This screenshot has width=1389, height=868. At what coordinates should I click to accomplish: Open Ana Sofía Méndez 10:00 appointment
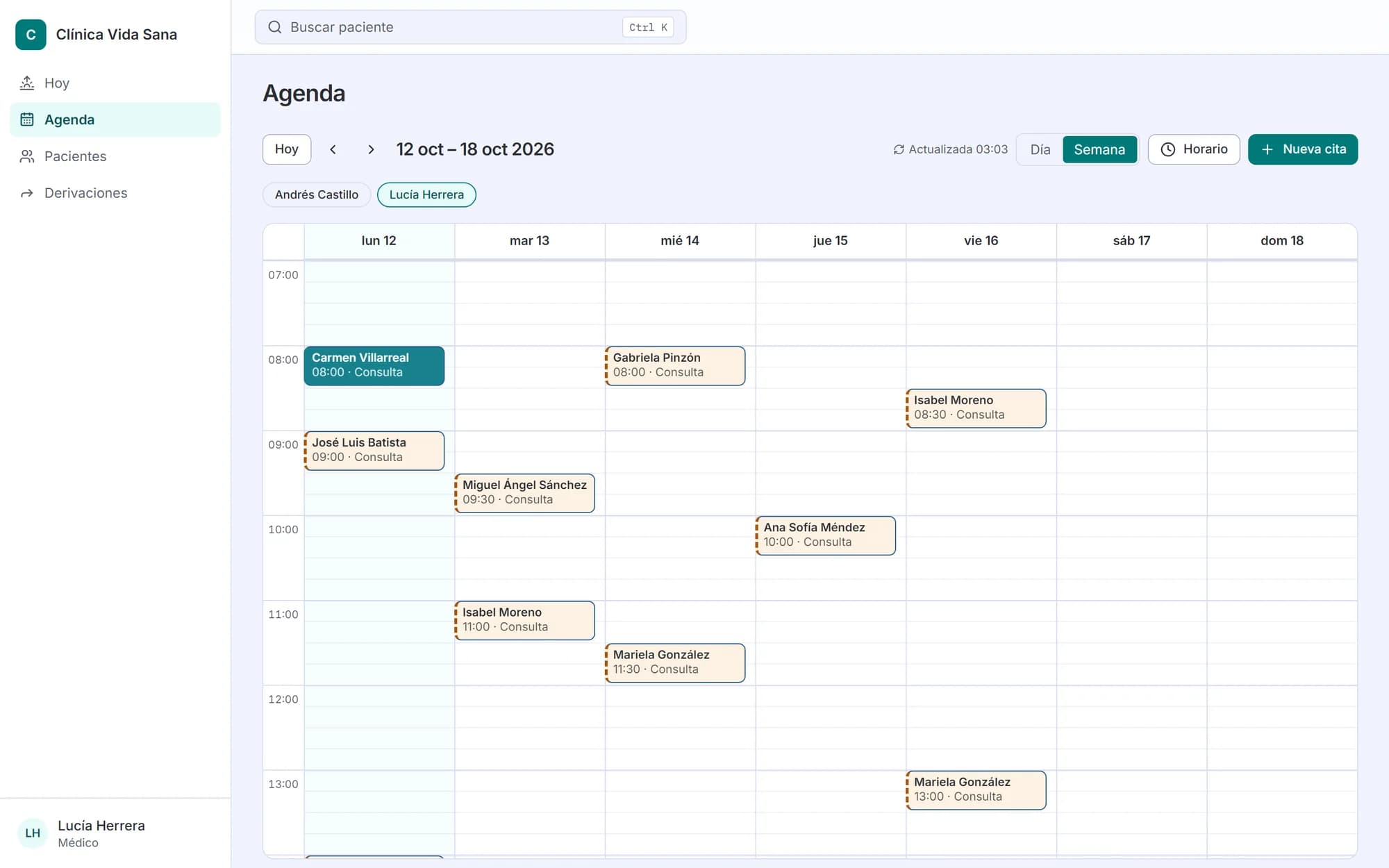(x=826, y=535)
